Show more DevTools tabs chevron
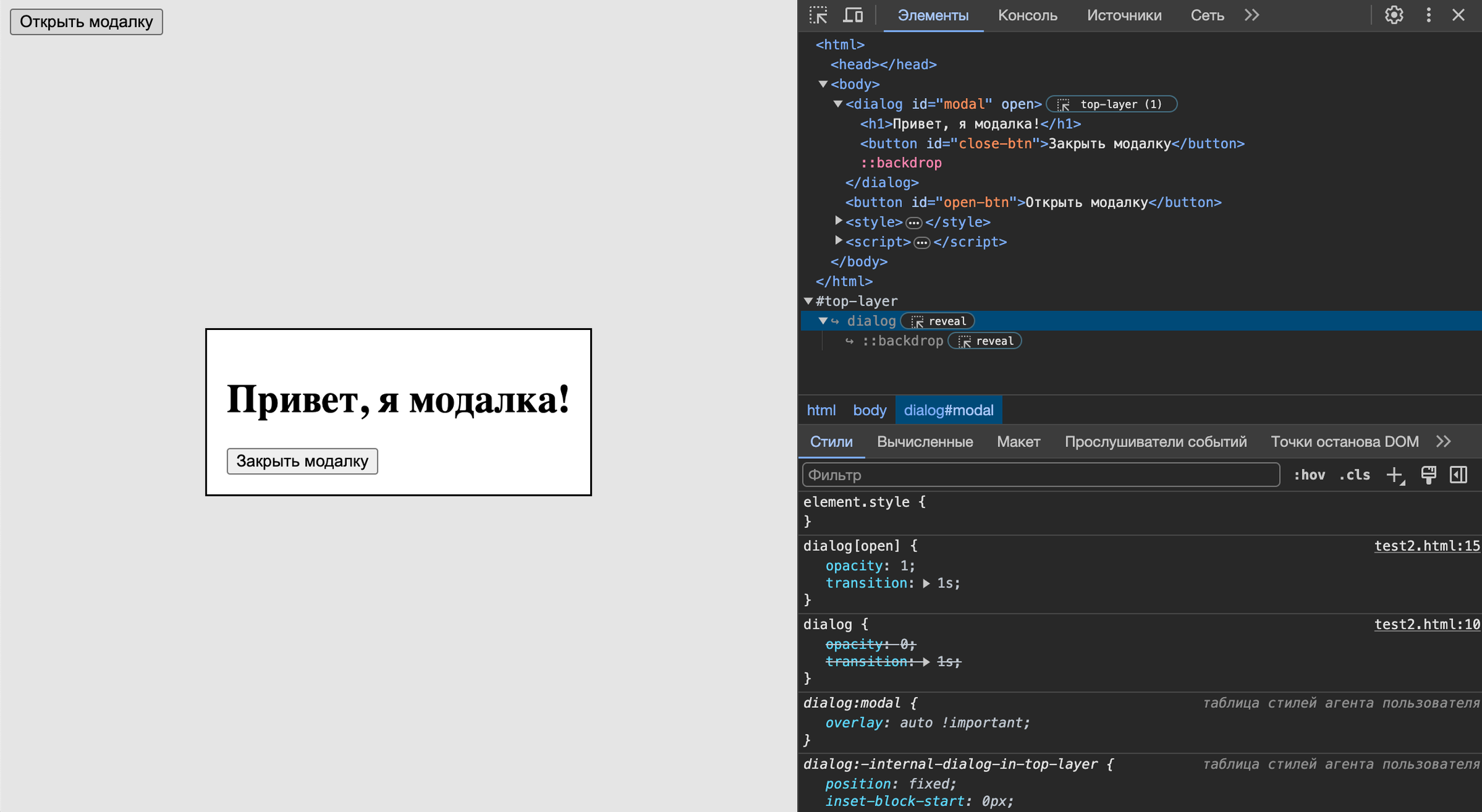 [1252, 15]
